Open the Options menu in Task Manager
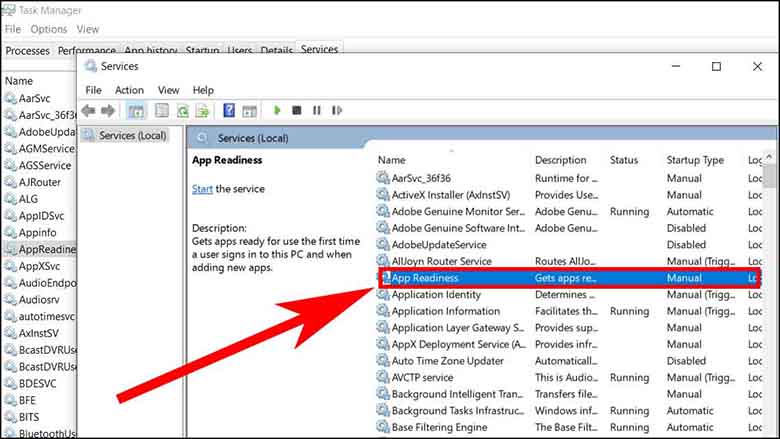Image resolution: width=780 pixels, height=439 pixels. (x=48, y=29)
